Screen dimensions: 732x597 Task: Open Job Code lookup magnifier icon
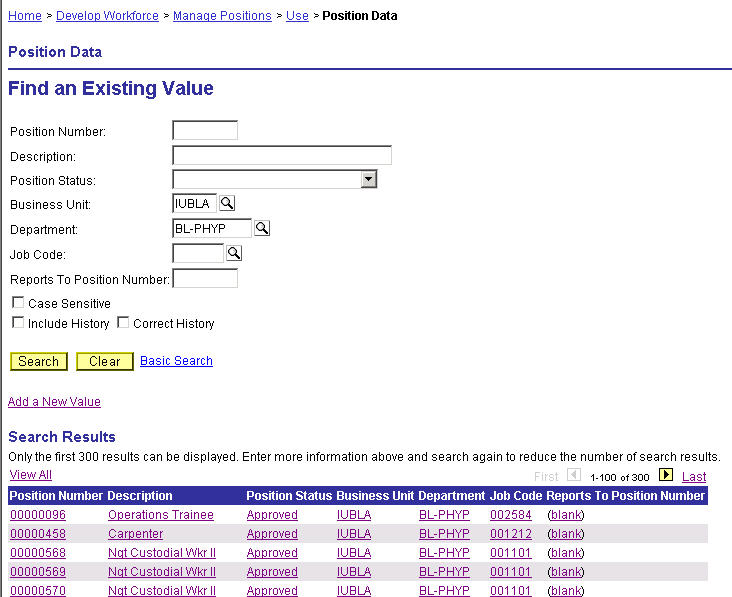click(234, 253)
